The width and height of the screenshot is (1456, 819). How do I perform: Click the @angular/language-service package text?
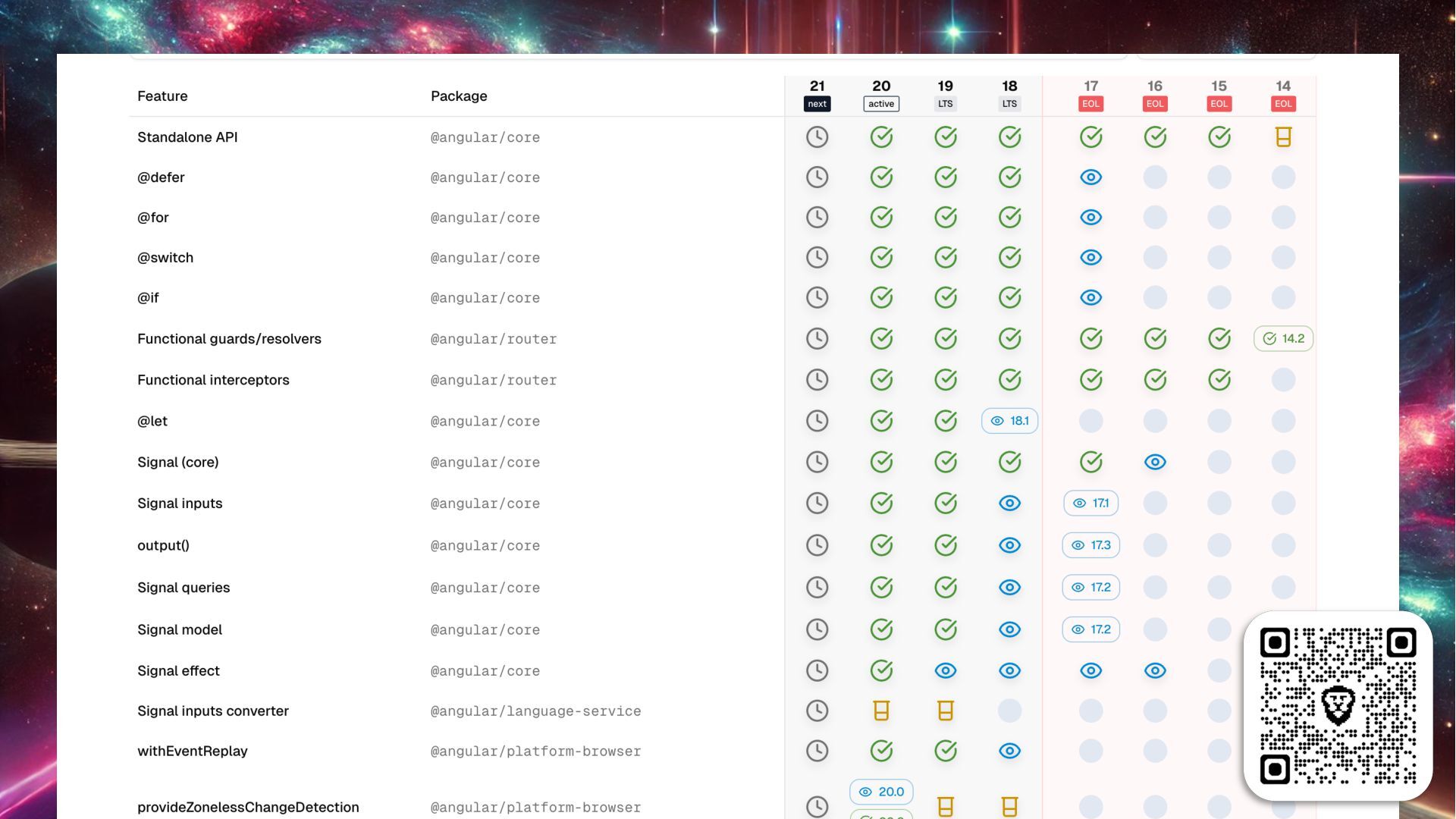click(x=535, y=711)
